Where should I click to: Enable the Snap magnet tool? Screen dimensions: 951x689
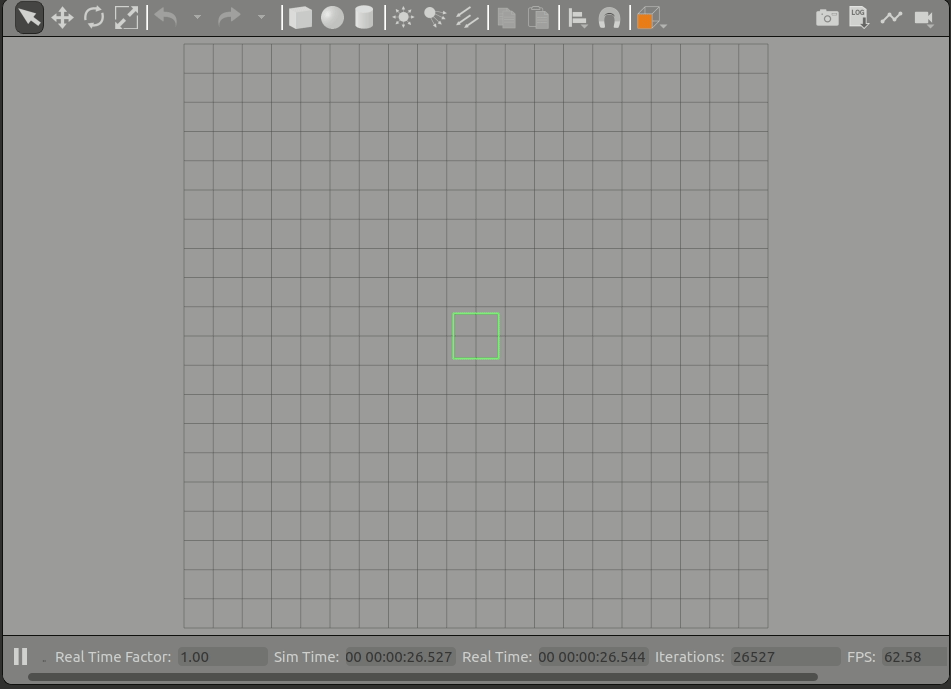[x=610, y=18]
